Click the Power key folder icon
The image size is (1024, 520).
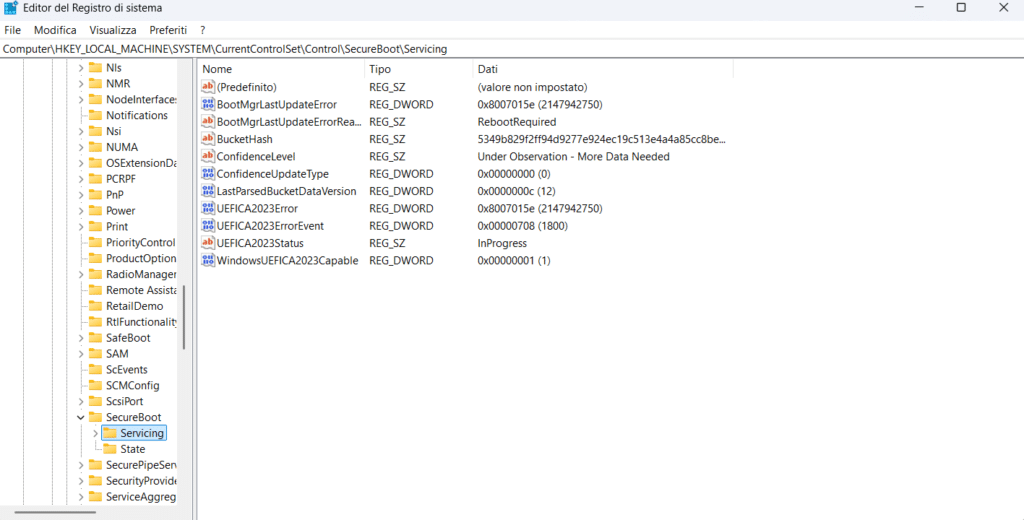pyautogui.click(x=95, y=211)
